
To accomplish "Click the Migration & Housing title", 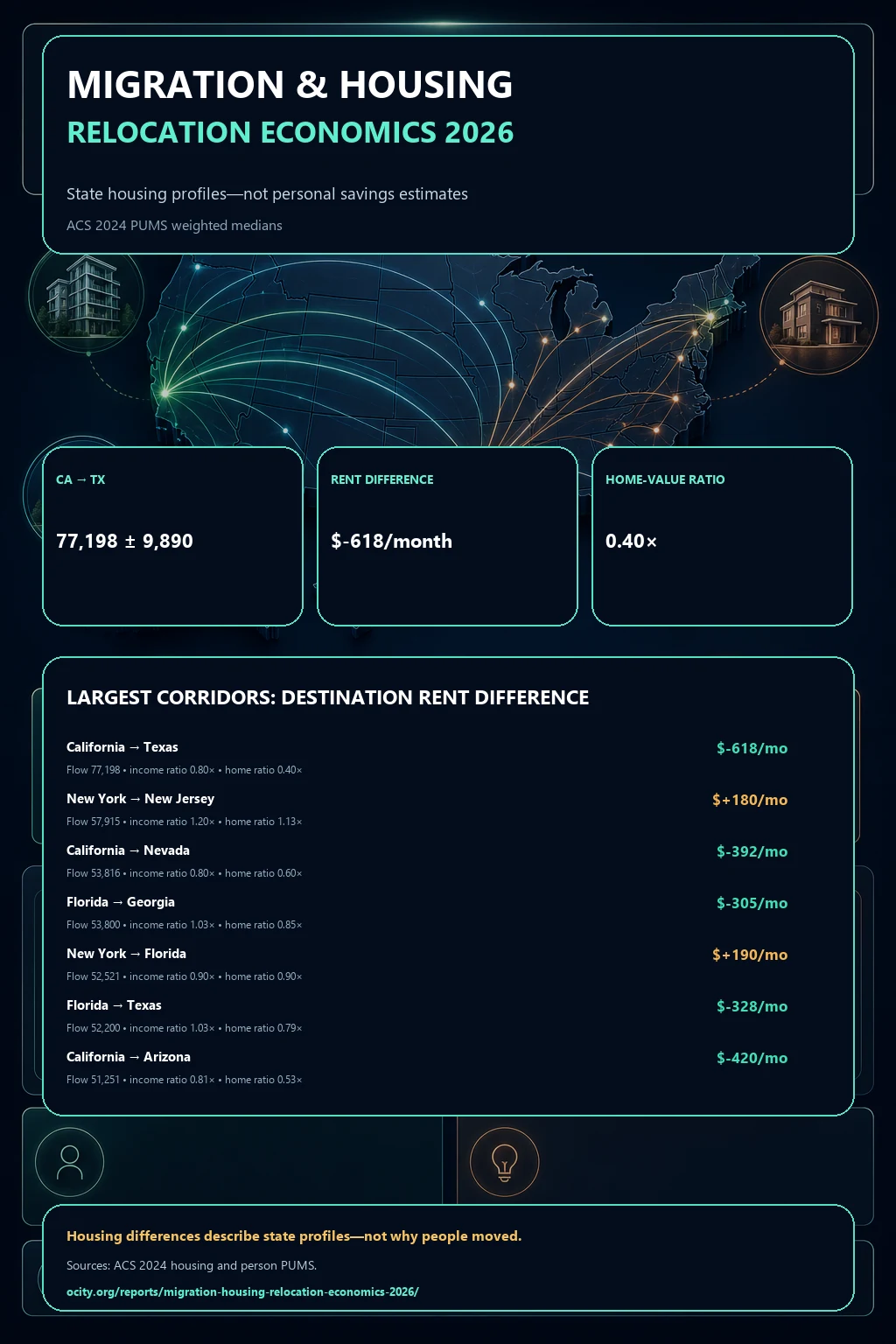I will [290, 85].
